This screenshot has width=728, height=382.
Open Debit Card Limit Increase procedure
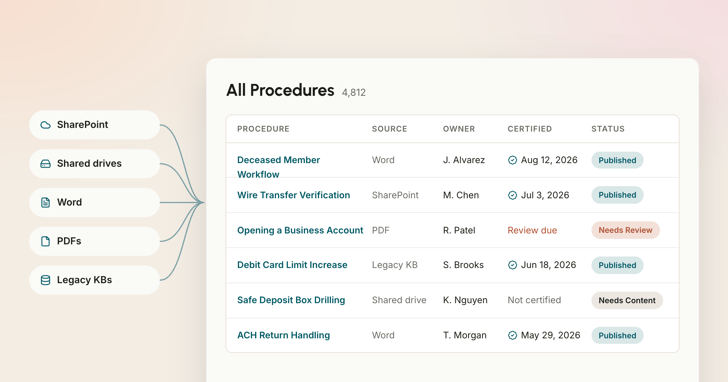[292, 265]
